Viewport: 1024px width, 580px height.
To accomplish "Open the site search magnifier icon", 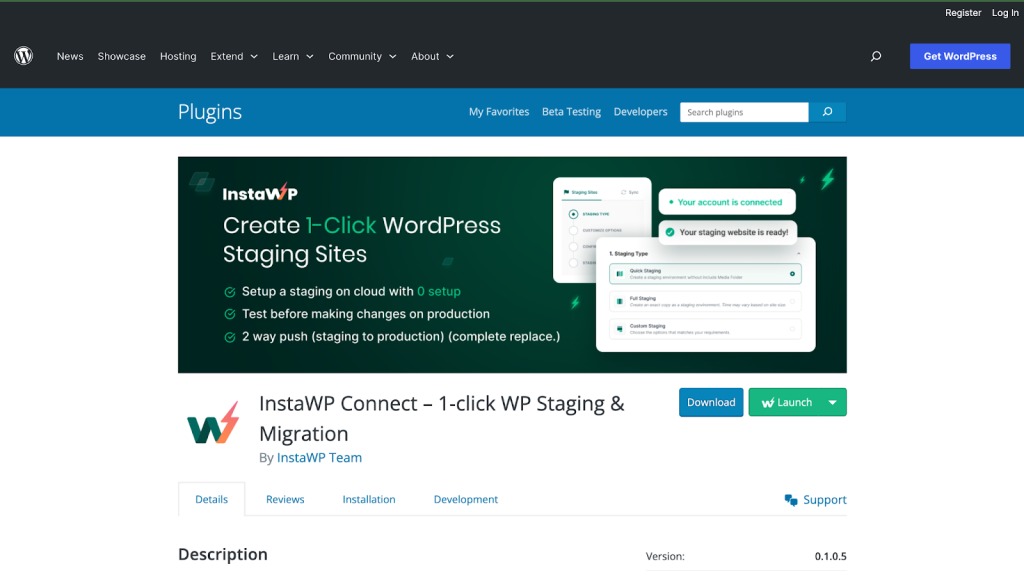I will tap(876, 56).
